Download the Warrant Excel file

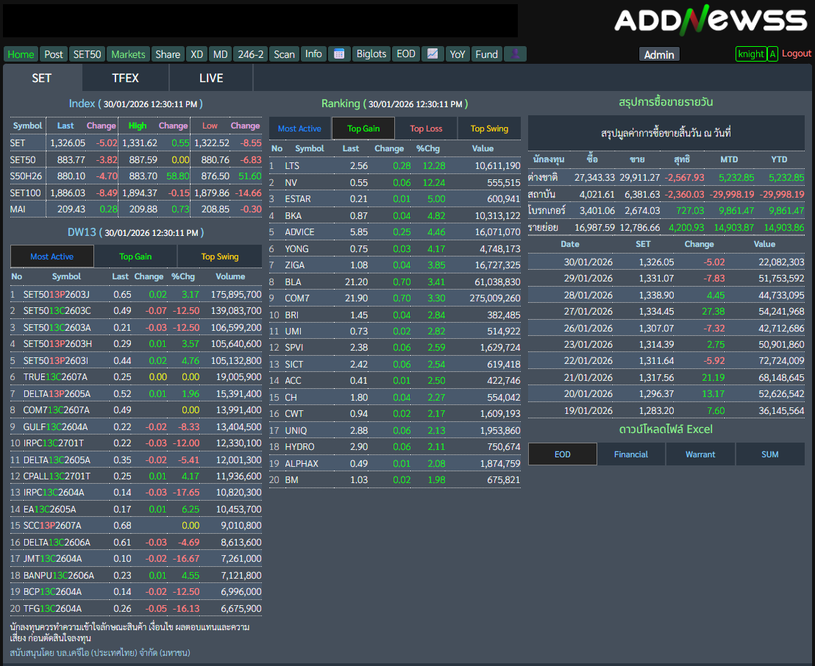(x=700, y=454)
